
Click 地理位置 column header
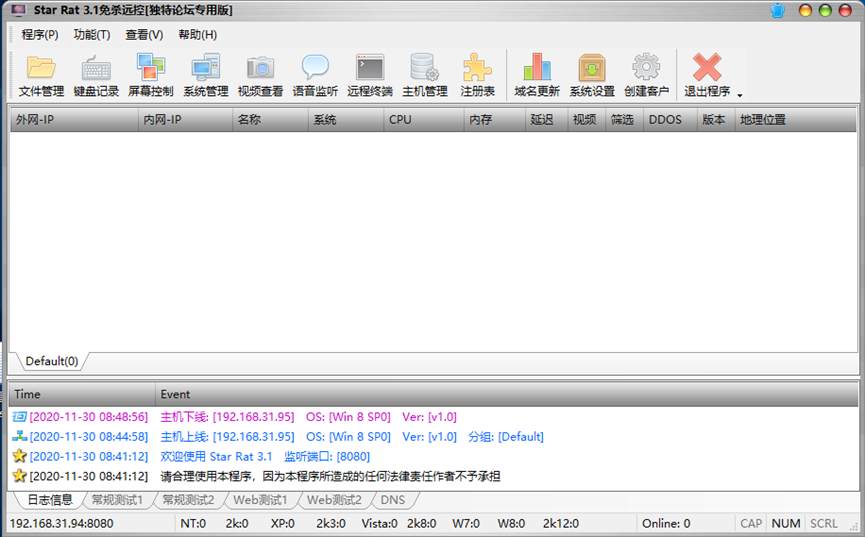coord(795,120)
